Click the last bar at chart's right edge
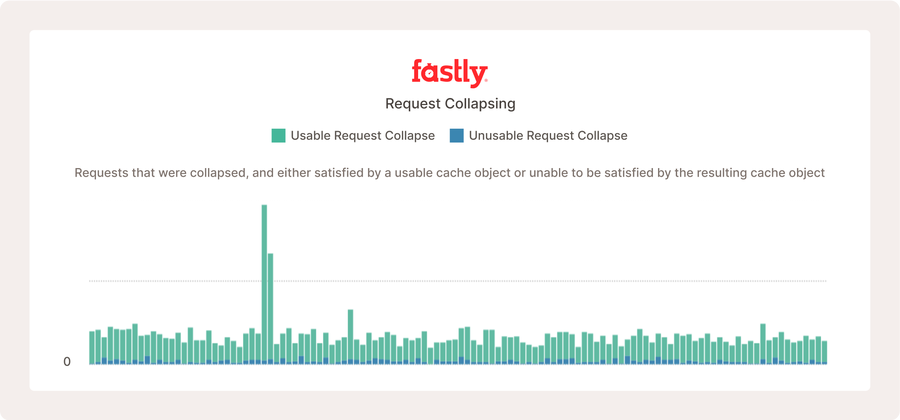The width and height of the screenshot is (900, 420). (x=824, y=352)
